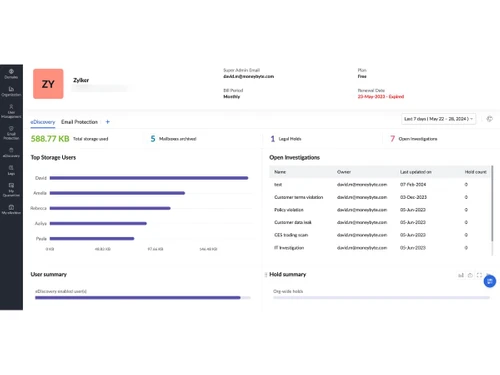
Task: Click Rebecca's storage usage bar
Action: [x=110, y=208]
